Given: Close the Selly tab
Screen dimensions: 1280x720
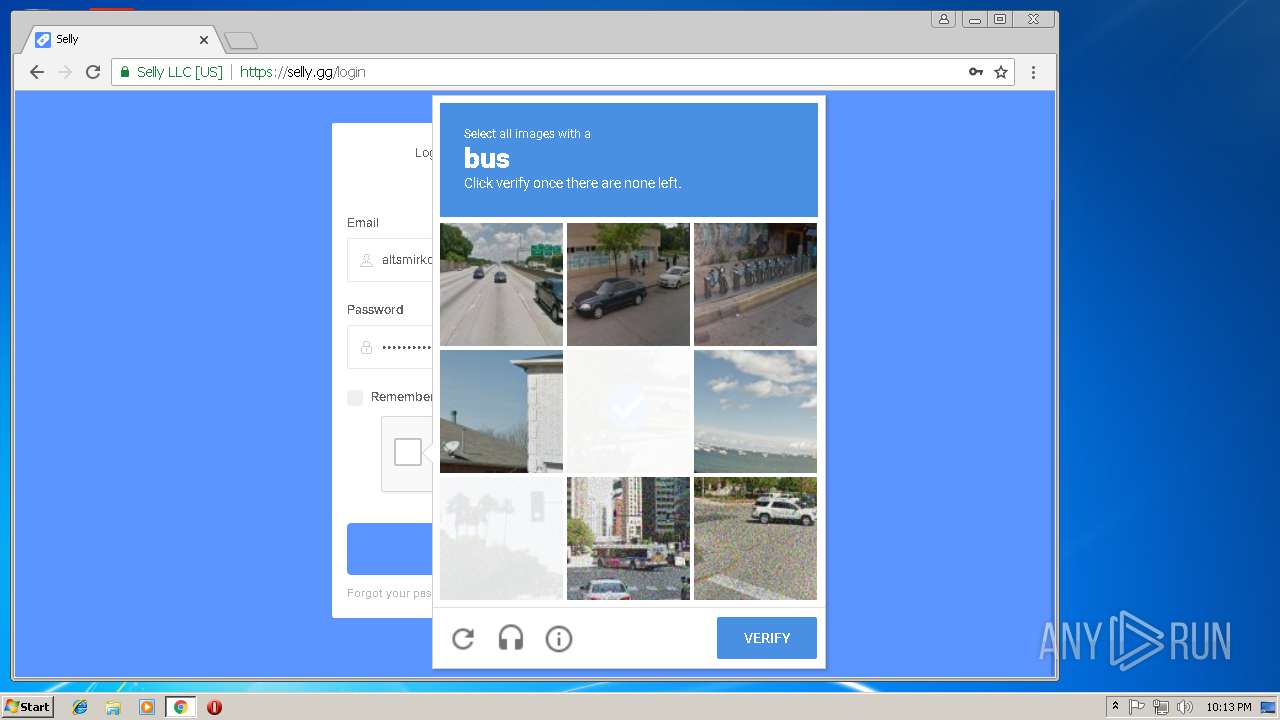Looking at the screenshot, I should click(204, 40).
